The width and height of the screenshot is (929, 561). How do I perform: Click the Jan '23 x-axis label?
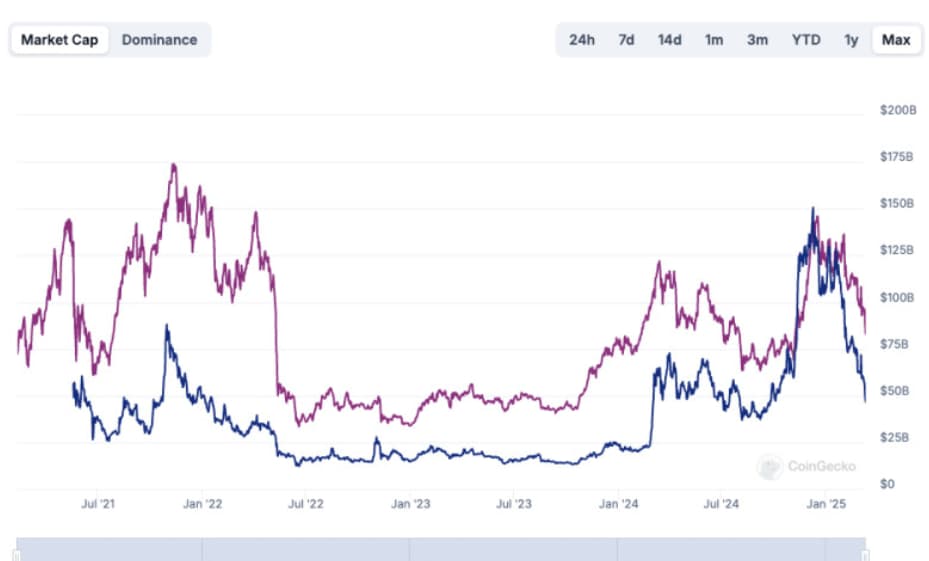pyautogui.click(x=410, y=504)
